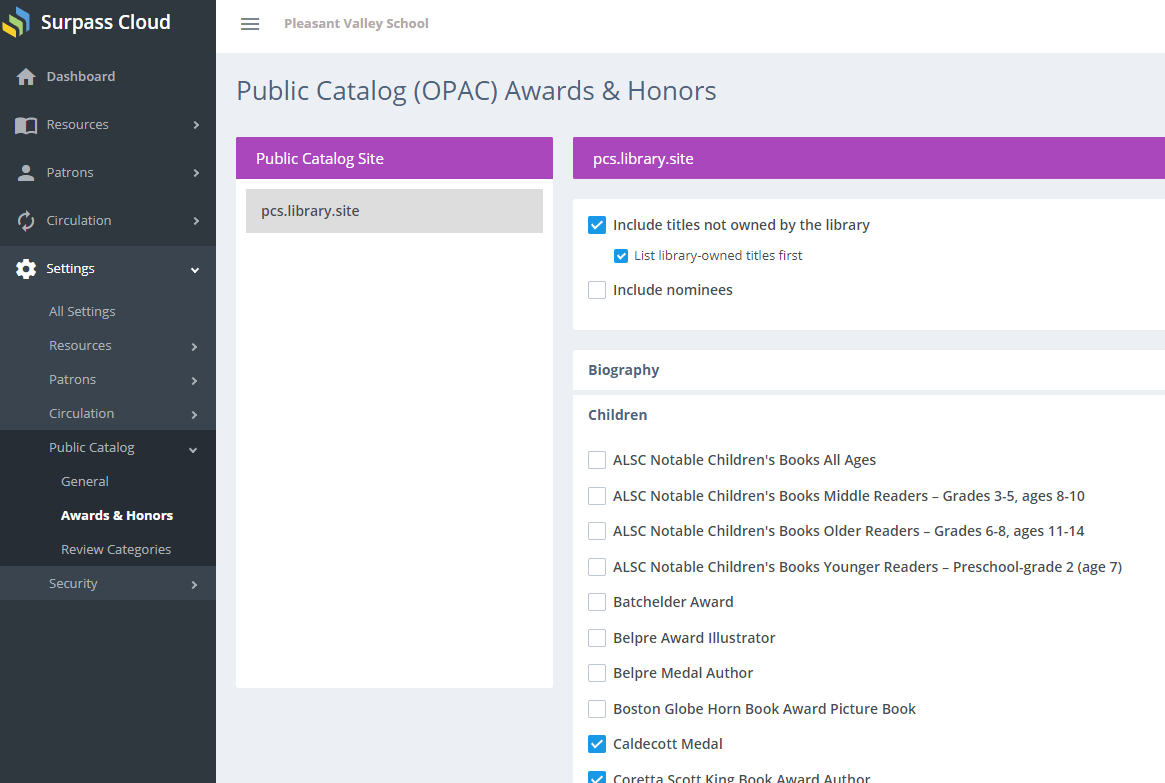Uncheck the Caldecott Medal checkbox
The image size is (1165, 783).
pyautogui.click(x=597, y=744)
